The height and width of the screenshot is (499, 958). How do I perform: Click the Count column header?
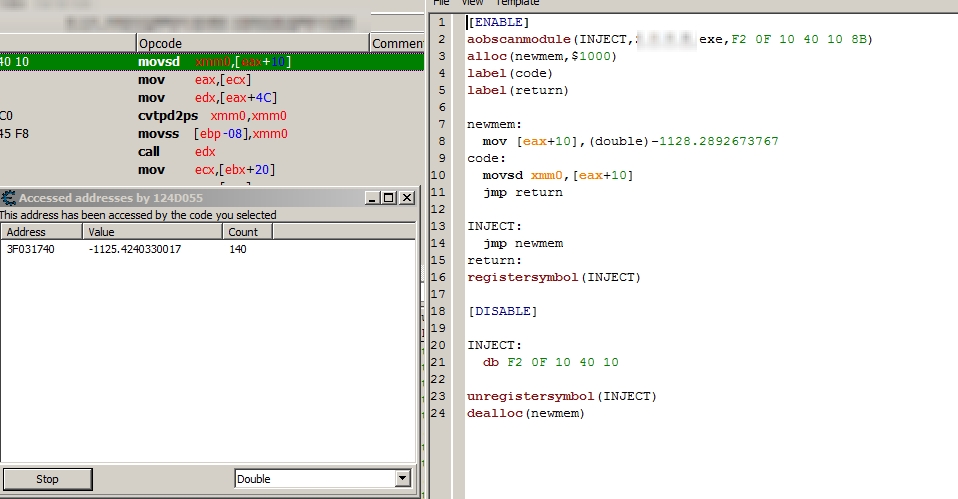(x=244, y=231)
